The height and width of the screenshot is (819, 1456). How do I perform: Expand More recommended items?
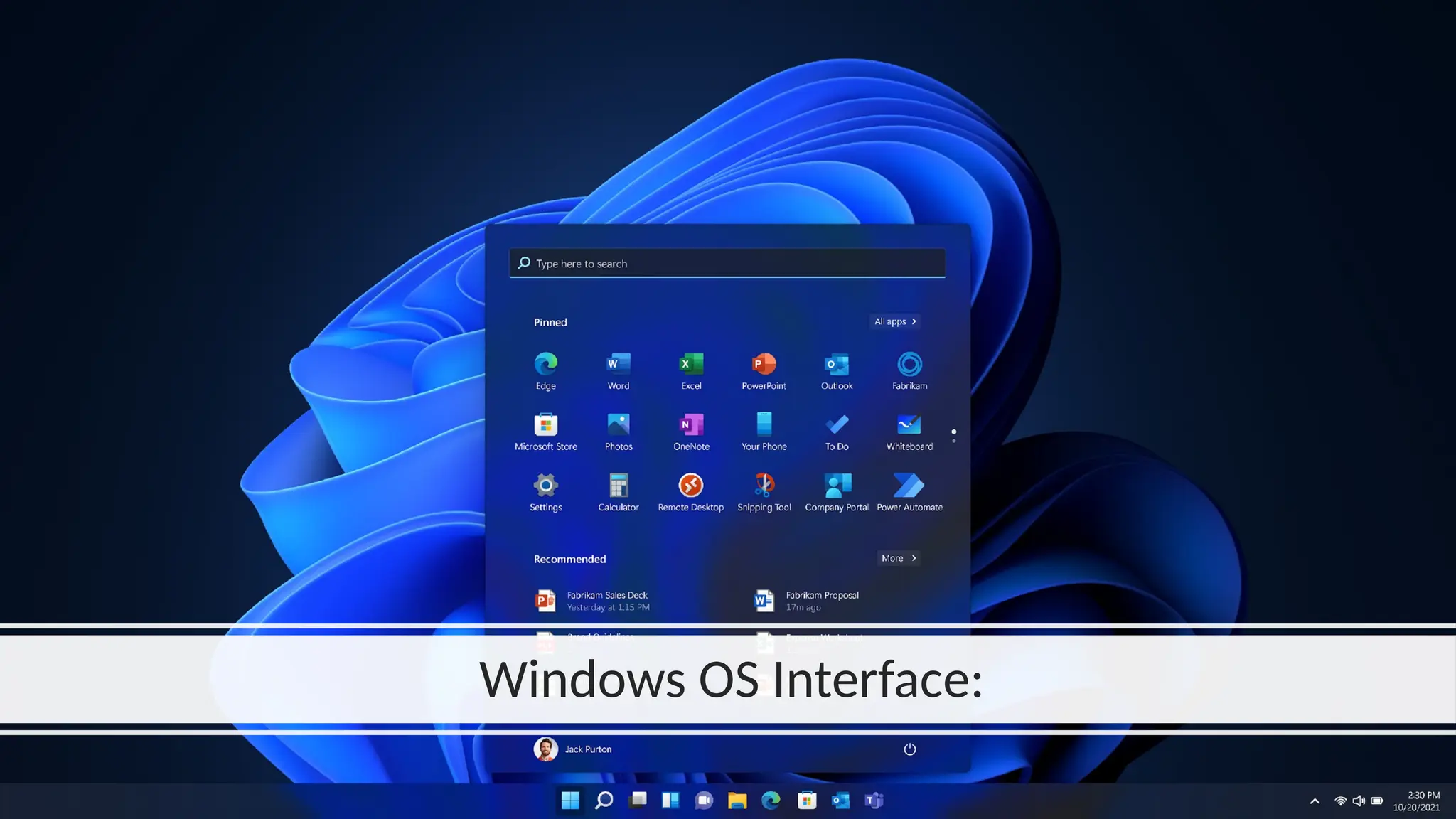(x=899, y=558)
